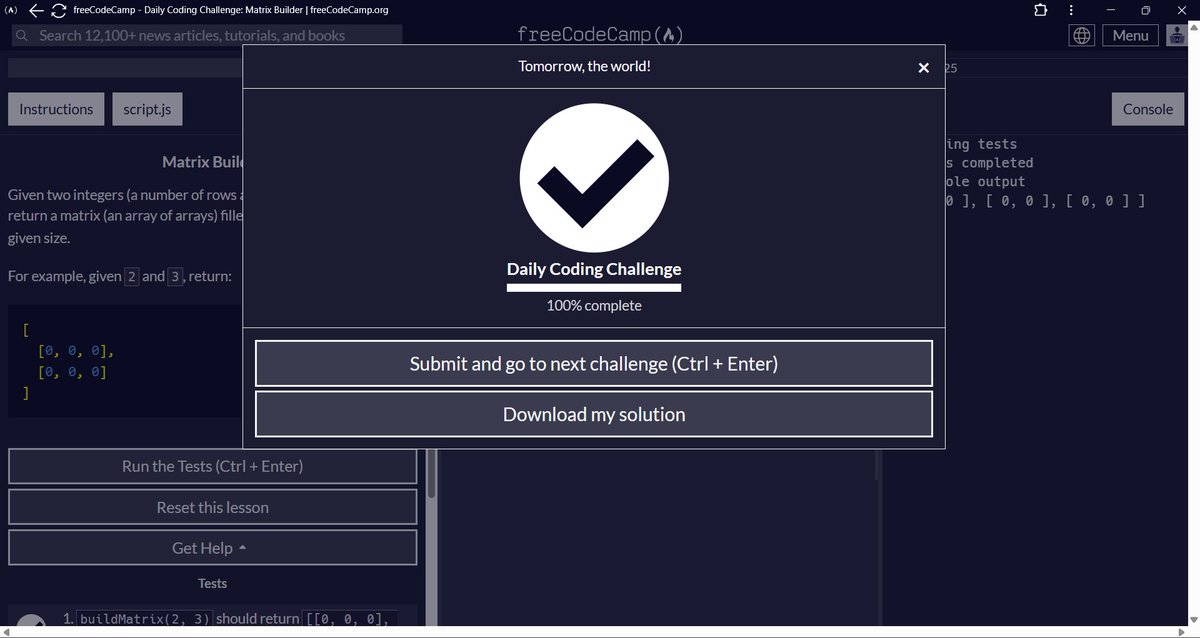This screenshot has width=1200, height=638.
Task: Open the user profile avatar
Action: point(1176,35)
